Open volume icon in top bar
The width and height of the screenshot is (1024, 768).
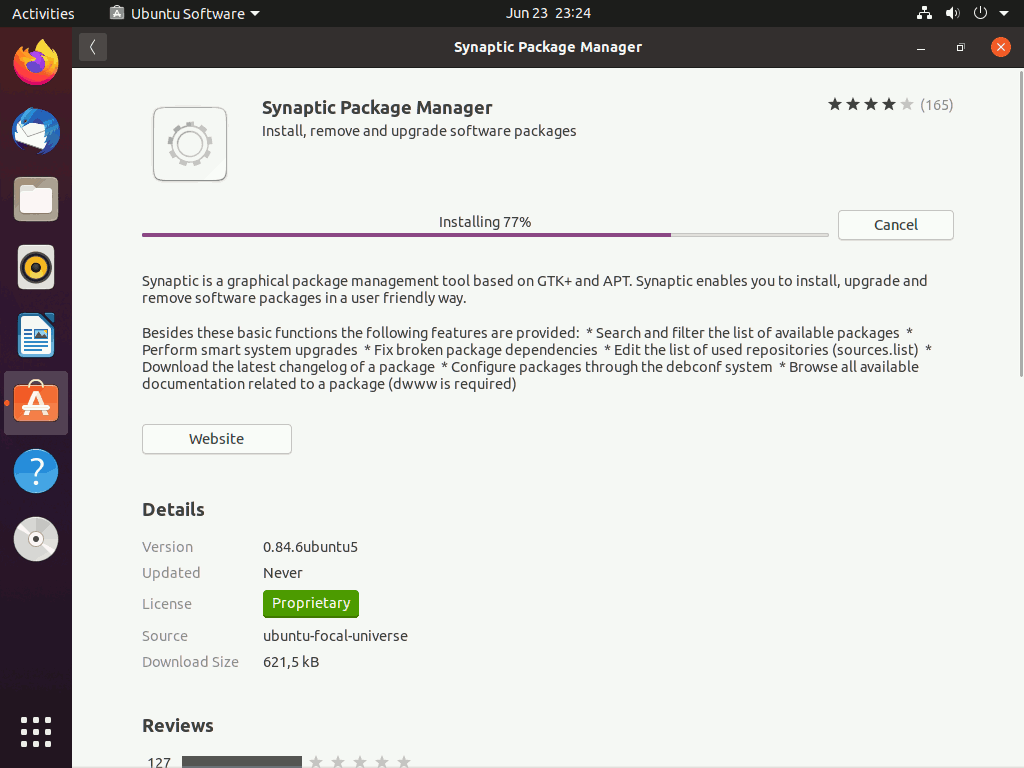point(953,13)
